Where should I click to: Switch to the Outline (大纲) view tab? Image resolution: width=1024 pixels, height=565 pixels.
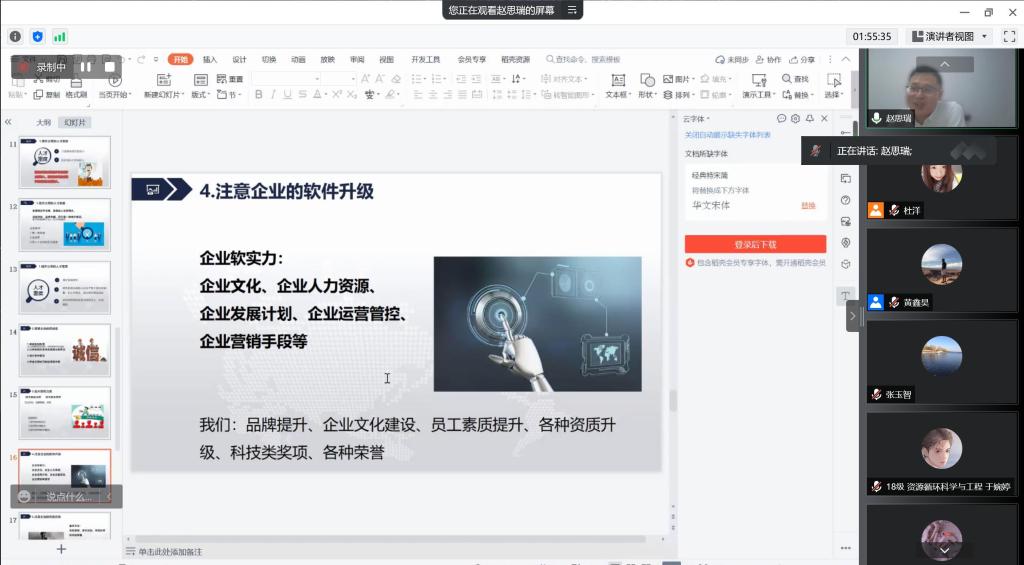tap(43, 122)
